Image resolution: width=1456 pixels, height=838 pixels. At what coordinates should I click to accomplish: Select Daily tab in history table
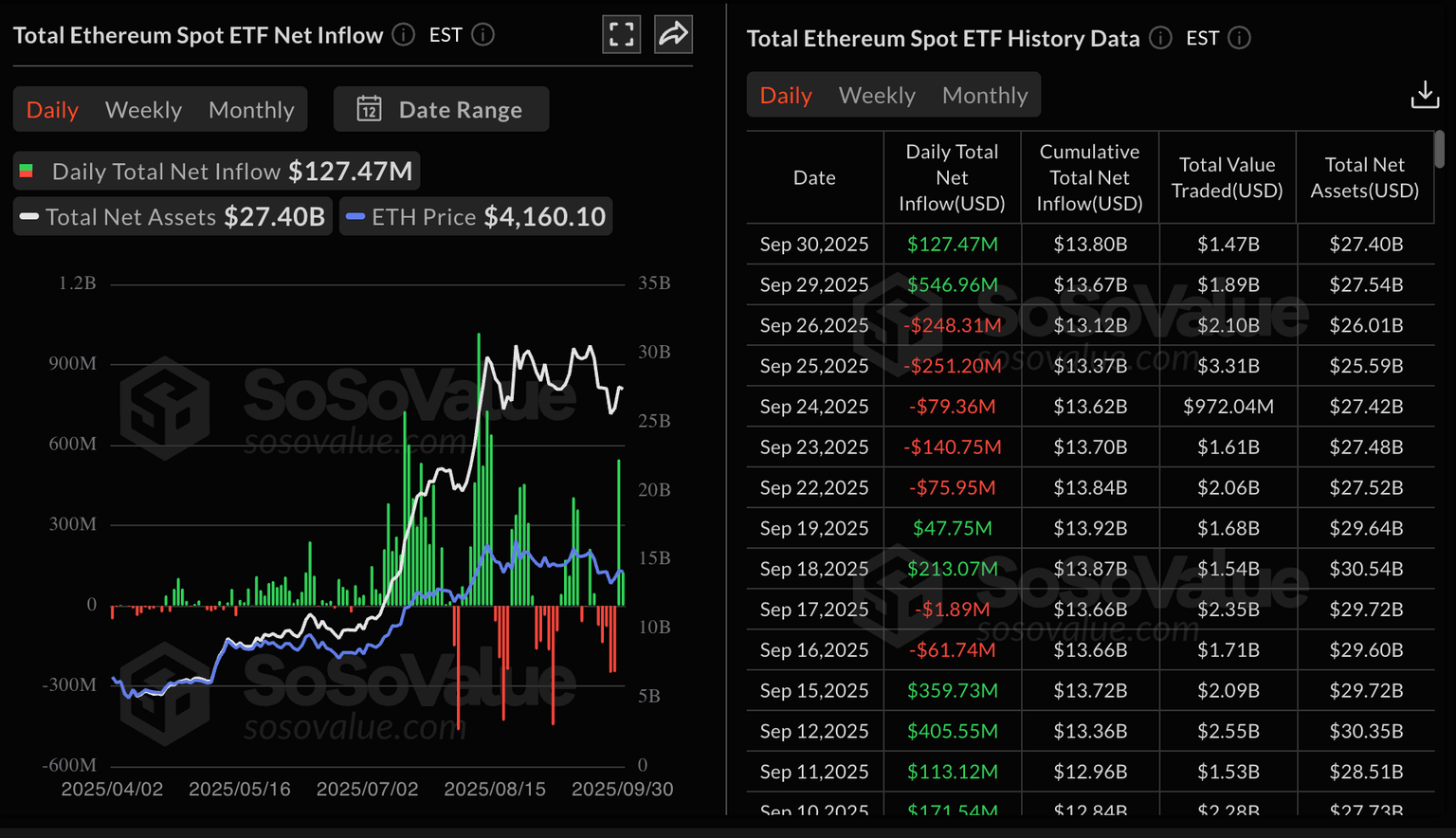[786, 96]
